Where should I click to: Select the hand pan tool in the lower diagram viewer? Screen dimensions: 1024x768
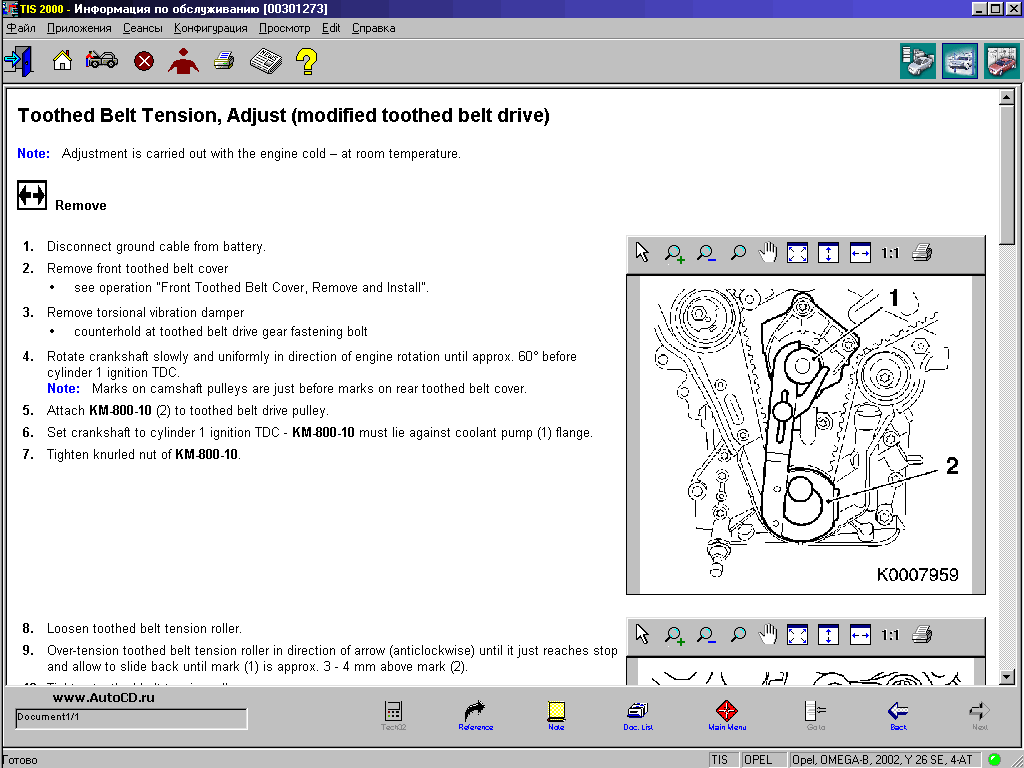768,635
